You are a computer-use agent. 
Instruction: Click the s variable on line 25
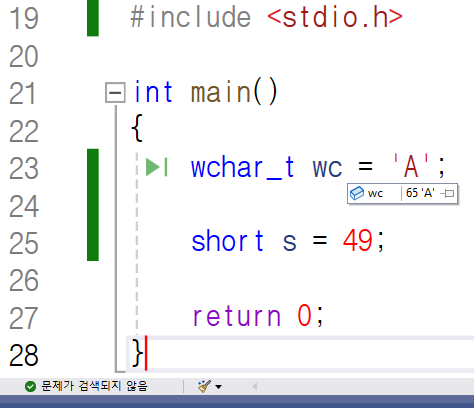[x=289, y=242]
